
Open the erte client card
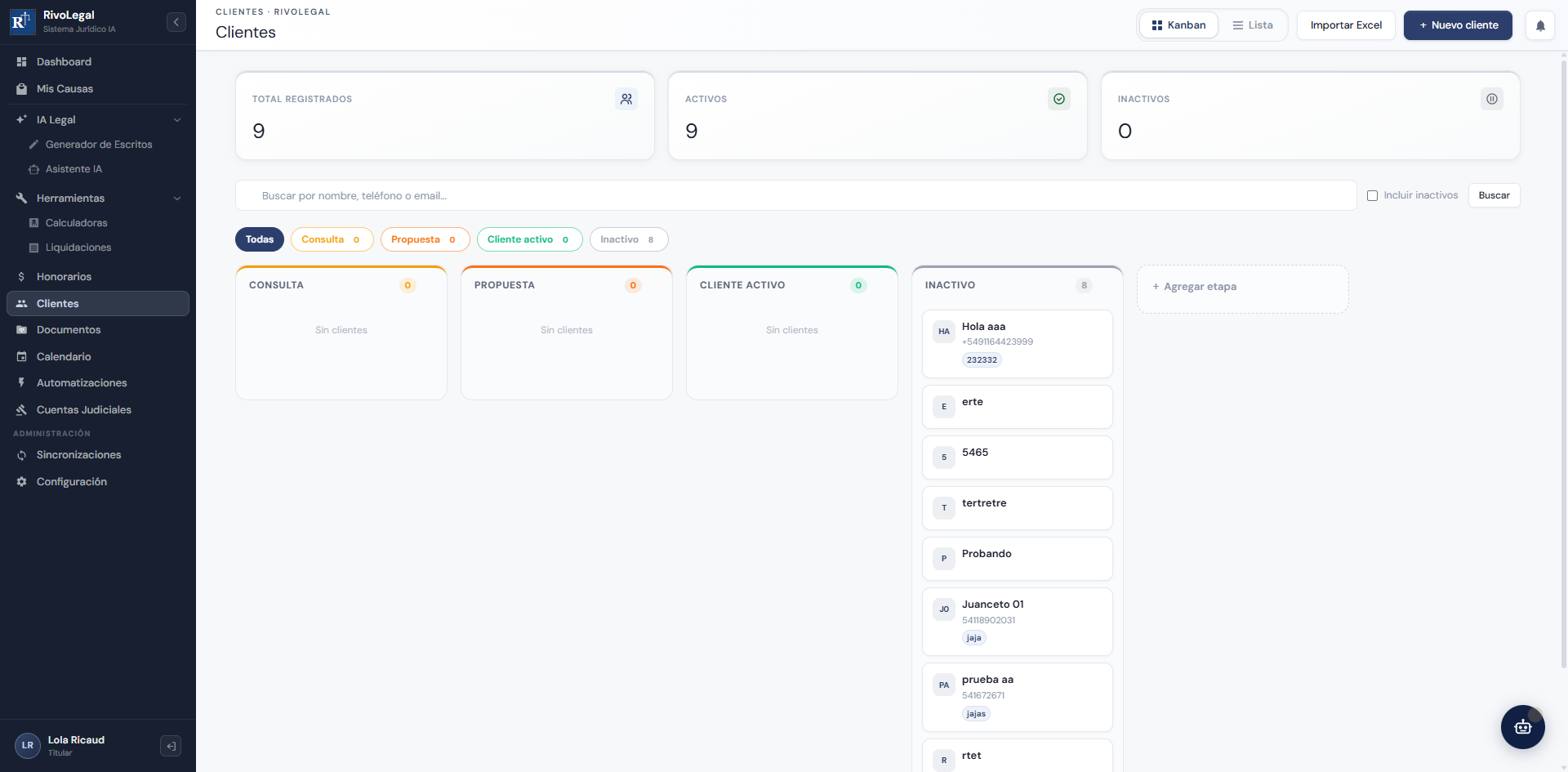(1018, 407)
